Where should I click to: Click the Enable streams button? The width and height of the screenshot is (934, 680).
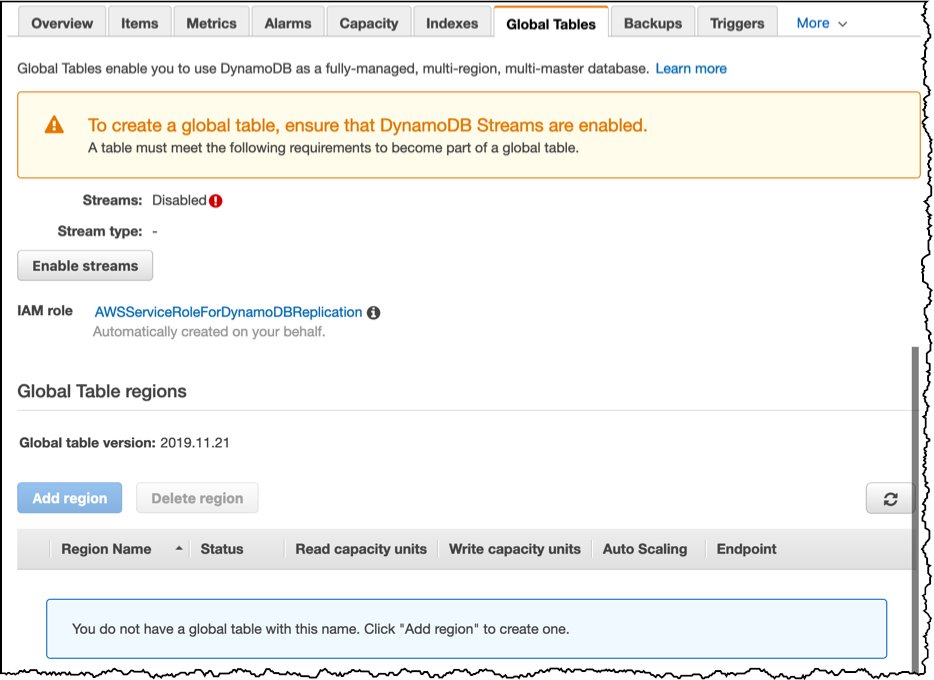[85, 266]
